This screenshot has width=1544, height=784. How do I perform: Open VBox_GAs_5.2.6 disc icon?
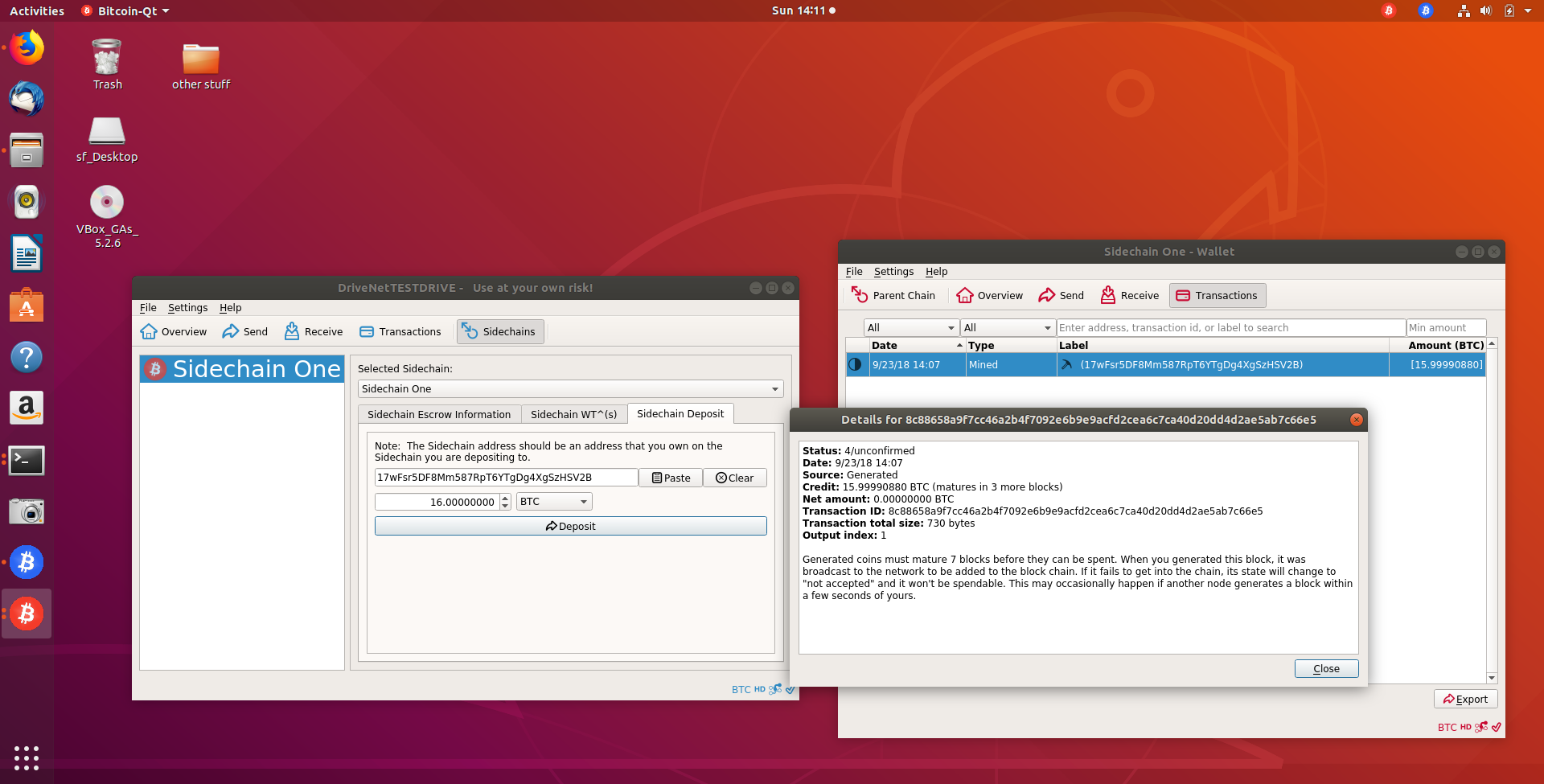point(107,215)
